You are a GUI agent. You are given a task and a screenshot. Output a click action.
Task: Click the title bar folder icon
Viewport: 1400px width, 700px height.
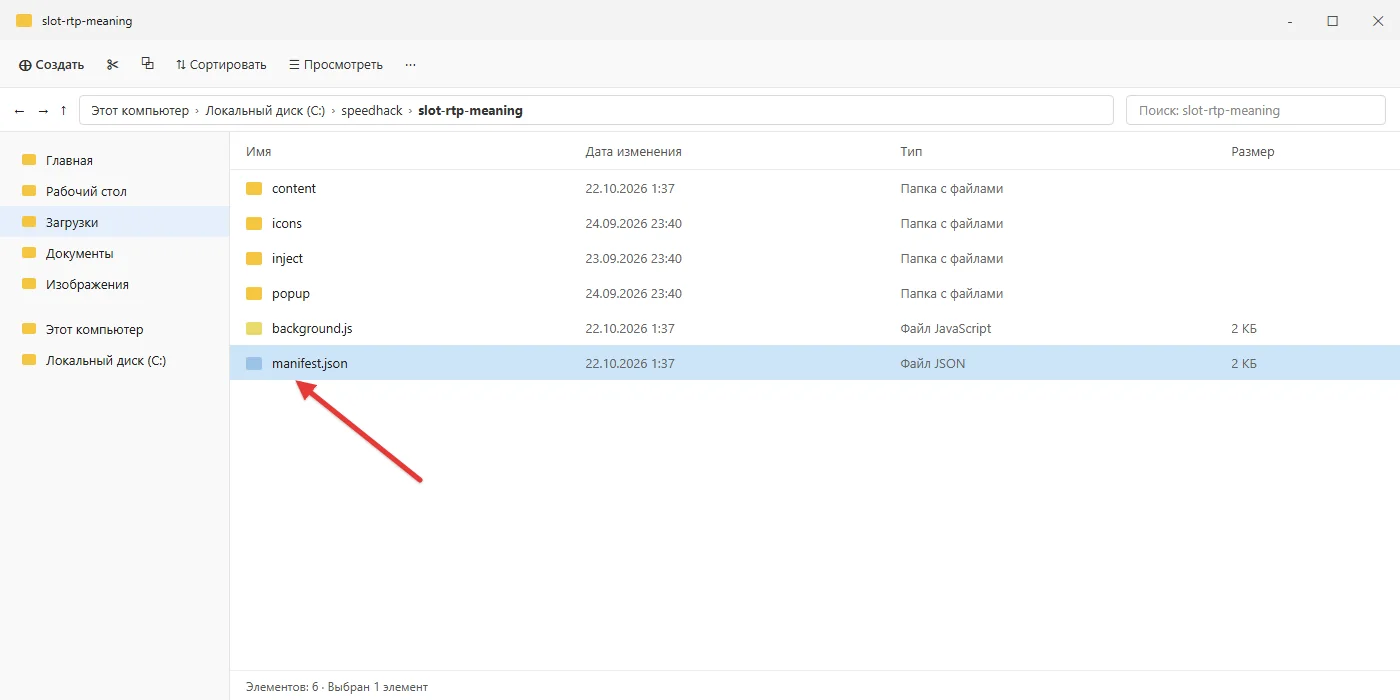point(24,20)
